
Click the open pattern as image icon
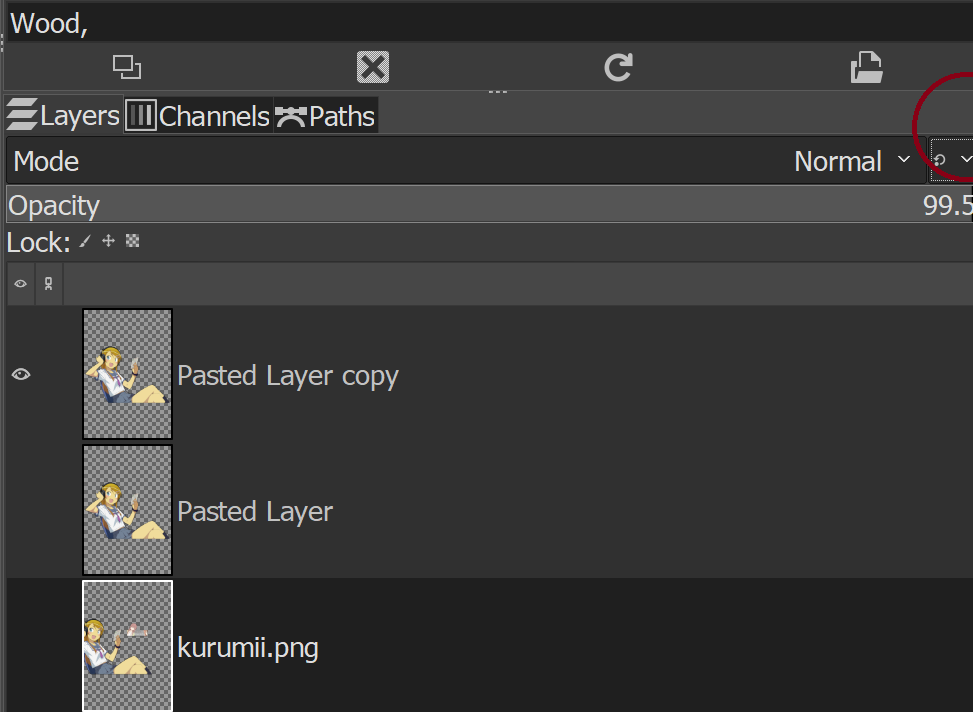click(x=866, y=67)
